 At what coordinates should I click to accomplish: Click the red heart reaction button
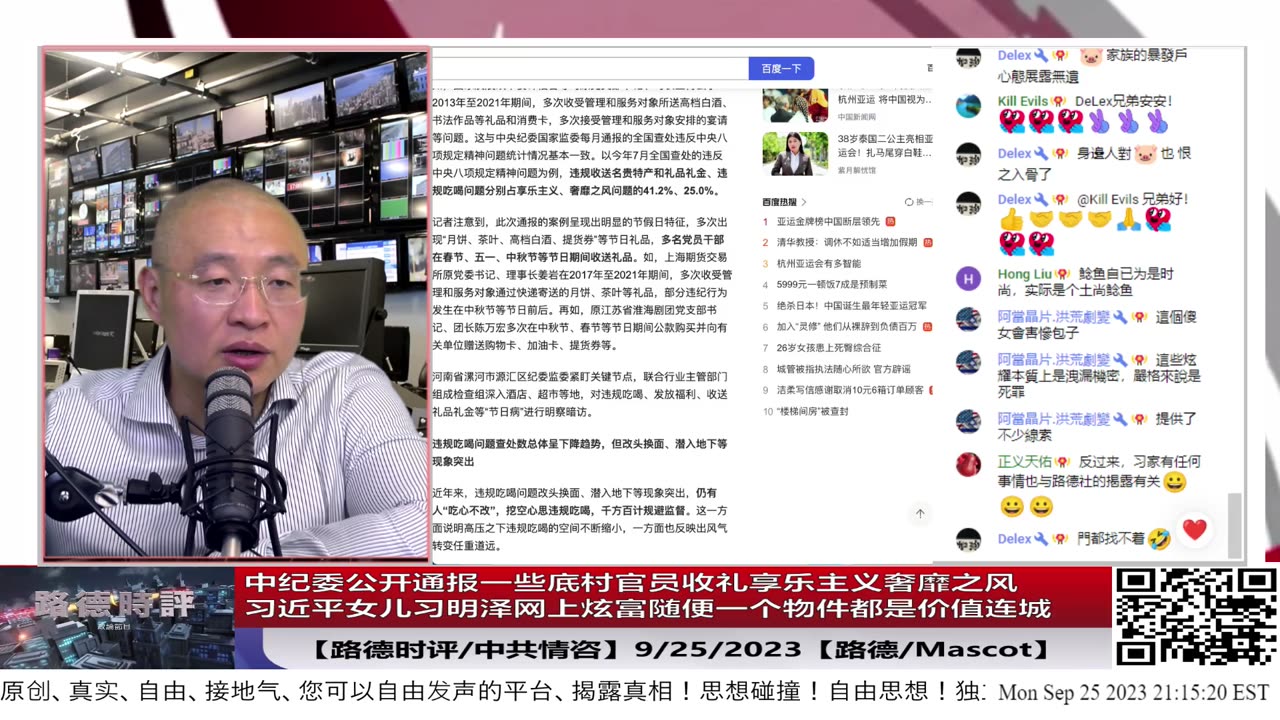click(x=1195, y=529)
